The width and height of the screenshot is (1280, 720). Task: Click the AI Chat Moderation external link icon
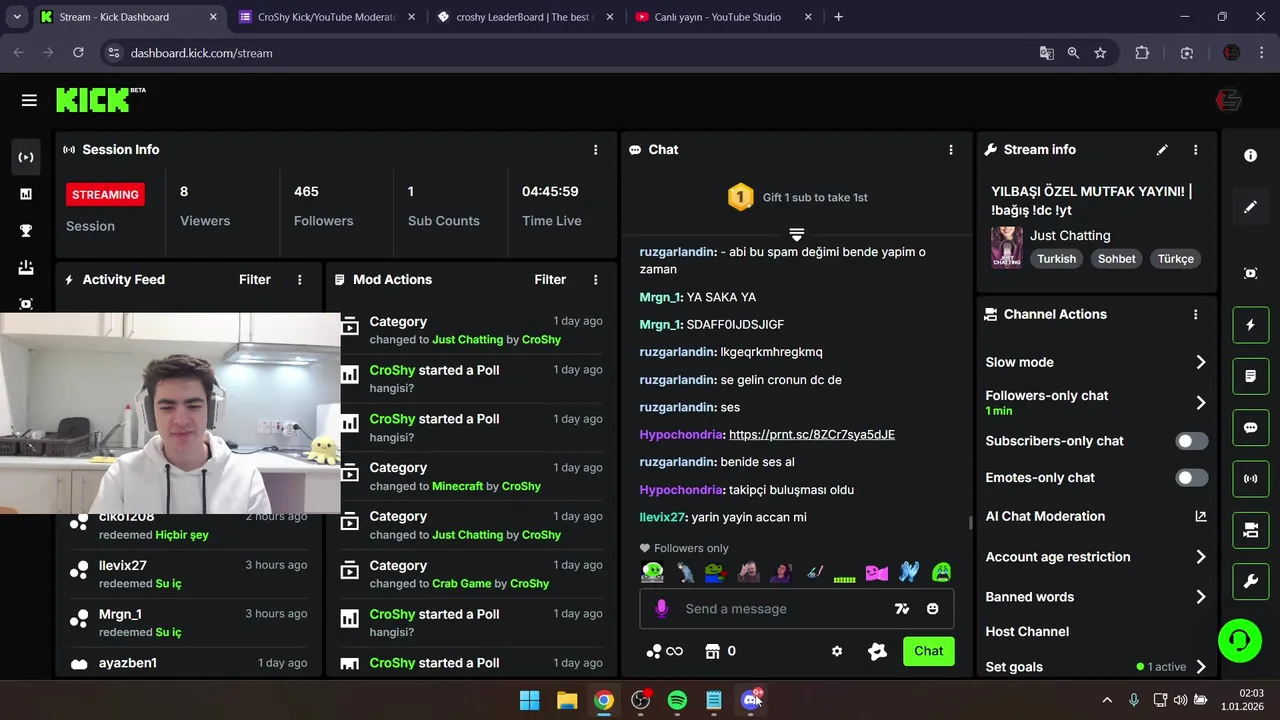[1201, 517]
